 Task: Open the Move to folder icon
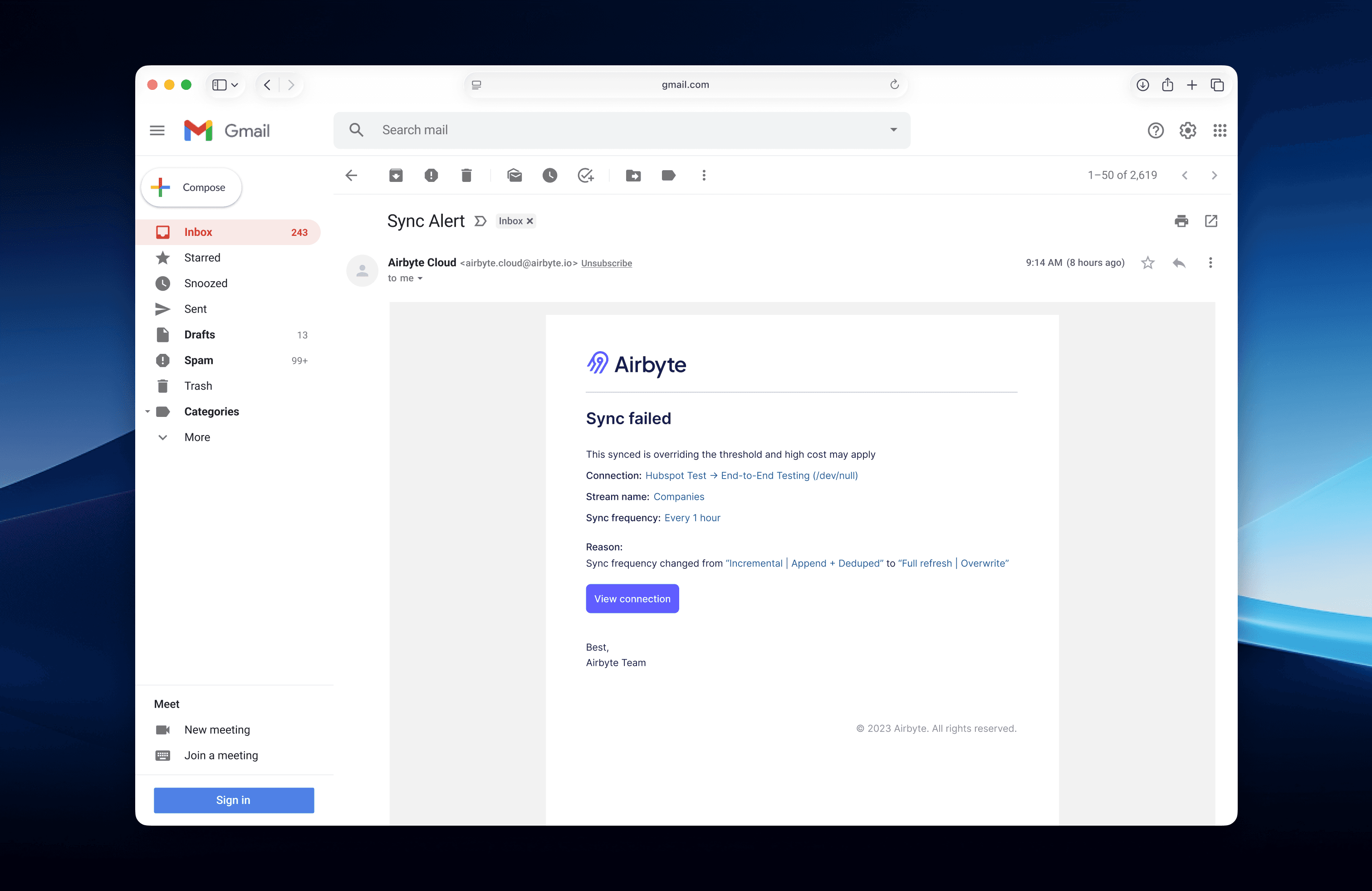pos(633,175)
